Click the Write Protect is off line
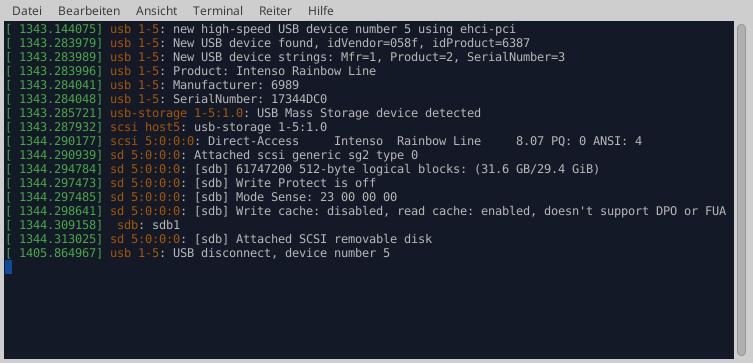The width and height of the screenshot is (753, 363). [x=191, y=183]
